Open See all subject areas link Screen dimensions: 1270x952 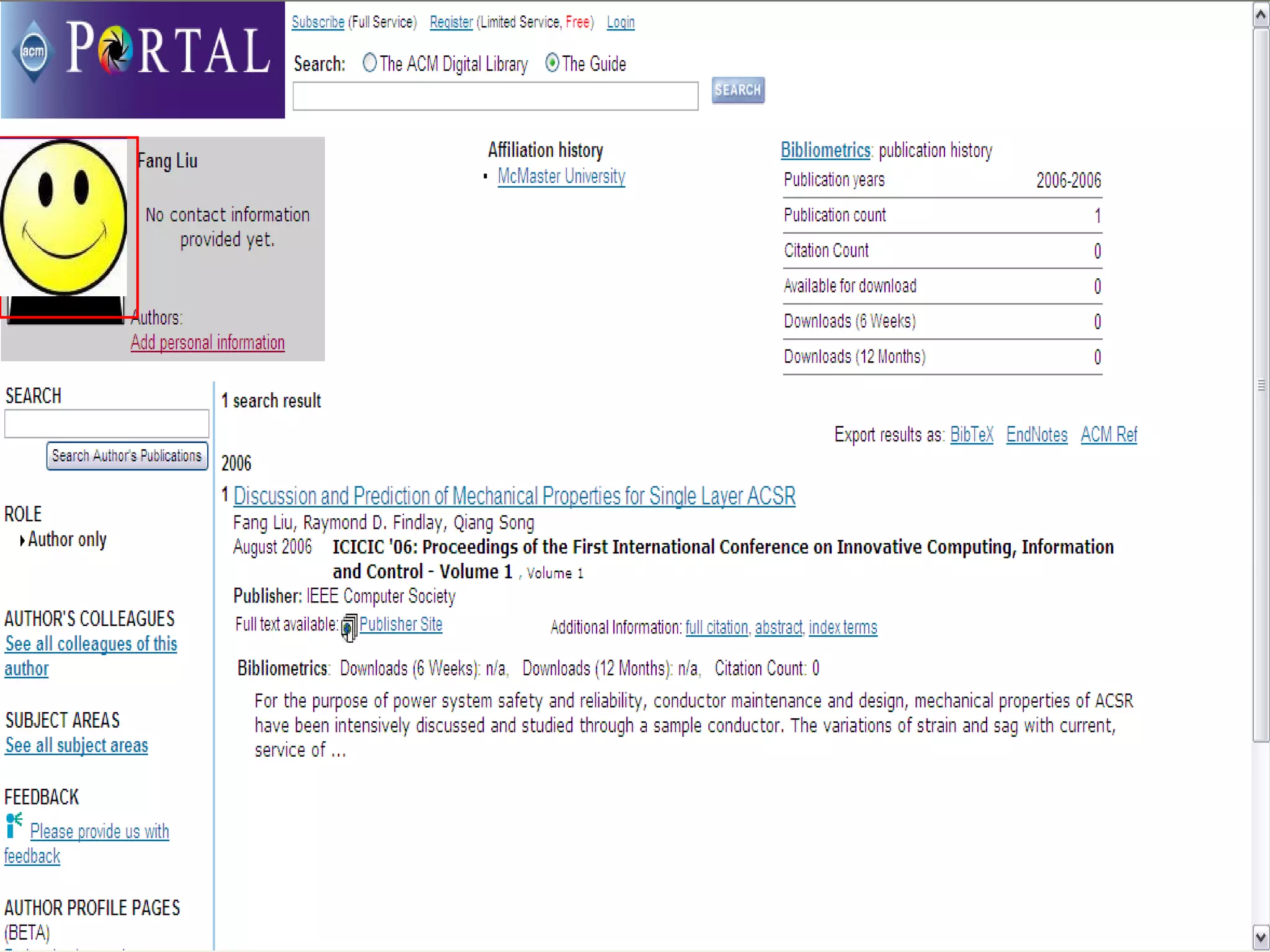pyautogui.click(x=77, y=746)
